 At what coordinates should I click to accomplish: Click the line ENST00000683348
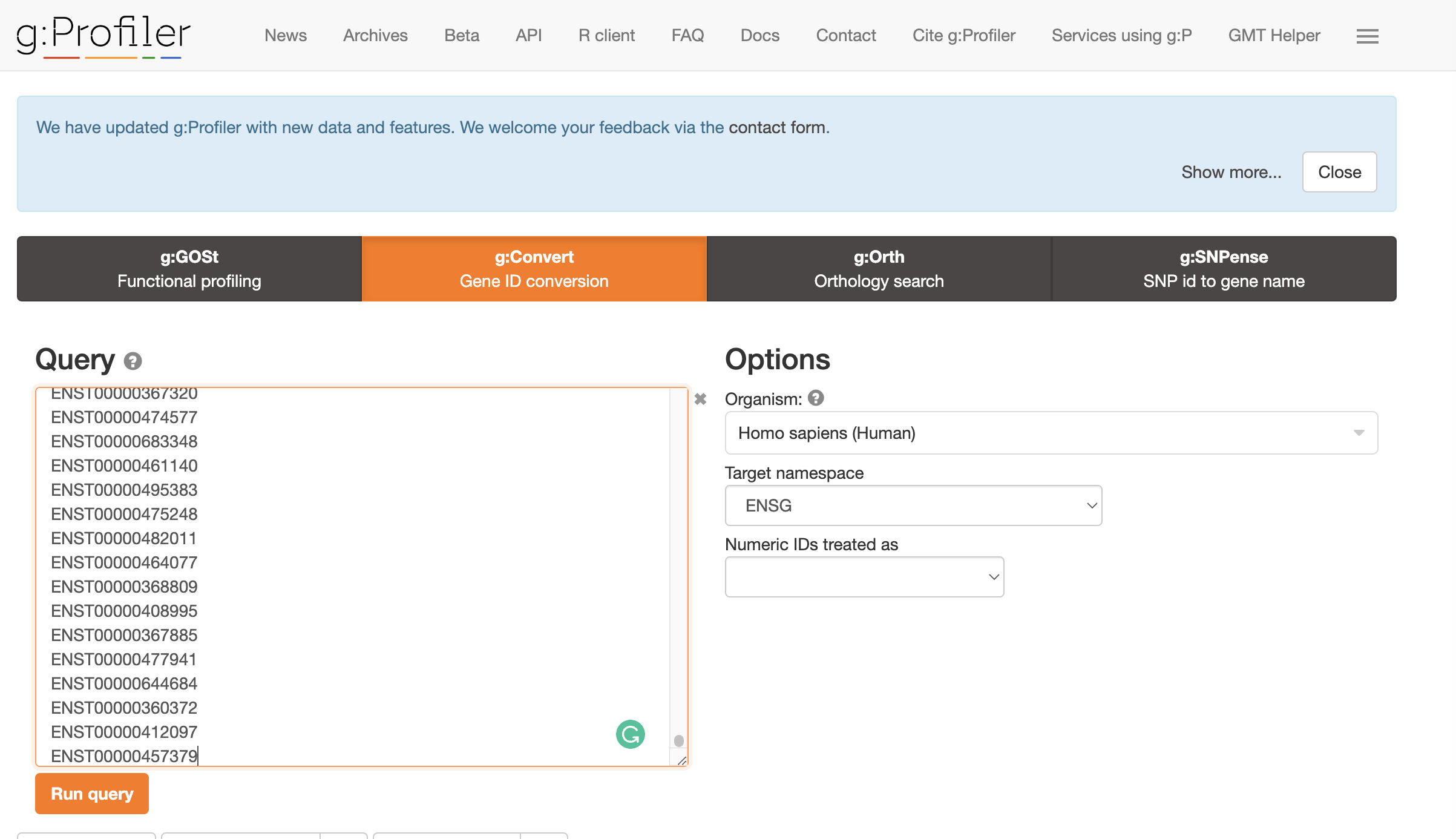coord(124,441)
